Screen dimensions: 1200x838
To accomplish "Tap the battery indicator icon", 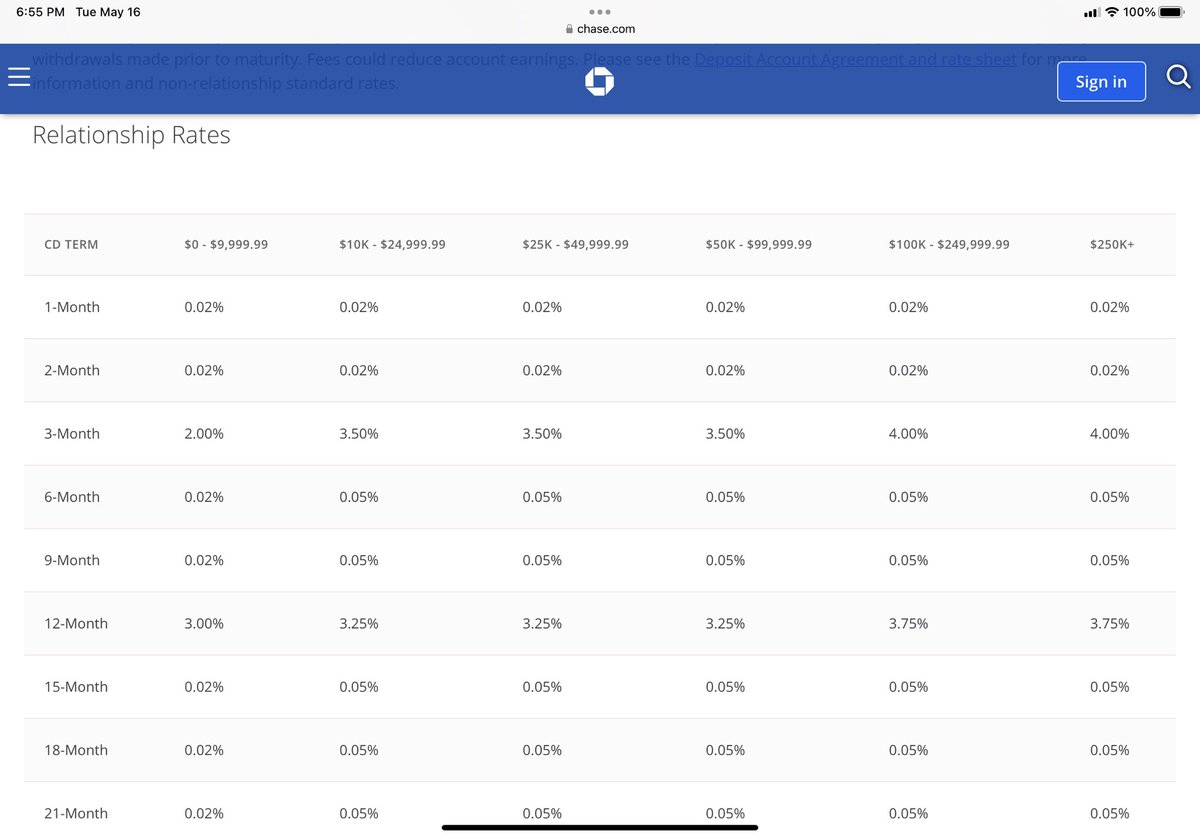I will pyautogui.click(x=1171, y=12).
